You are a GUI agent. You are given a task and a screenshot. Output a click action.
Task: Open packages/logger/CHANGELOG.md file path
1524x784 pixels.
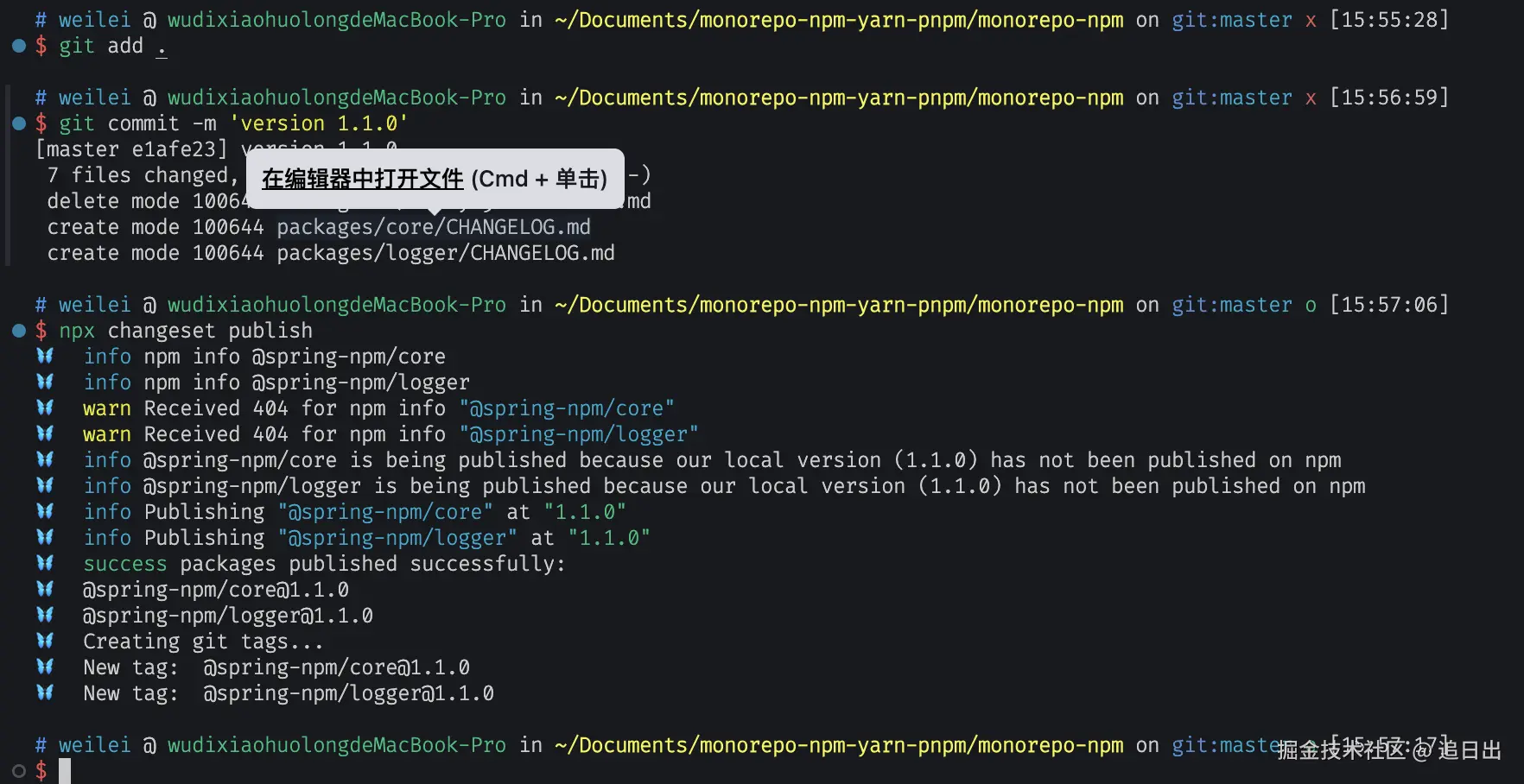[x=446, y=253]
